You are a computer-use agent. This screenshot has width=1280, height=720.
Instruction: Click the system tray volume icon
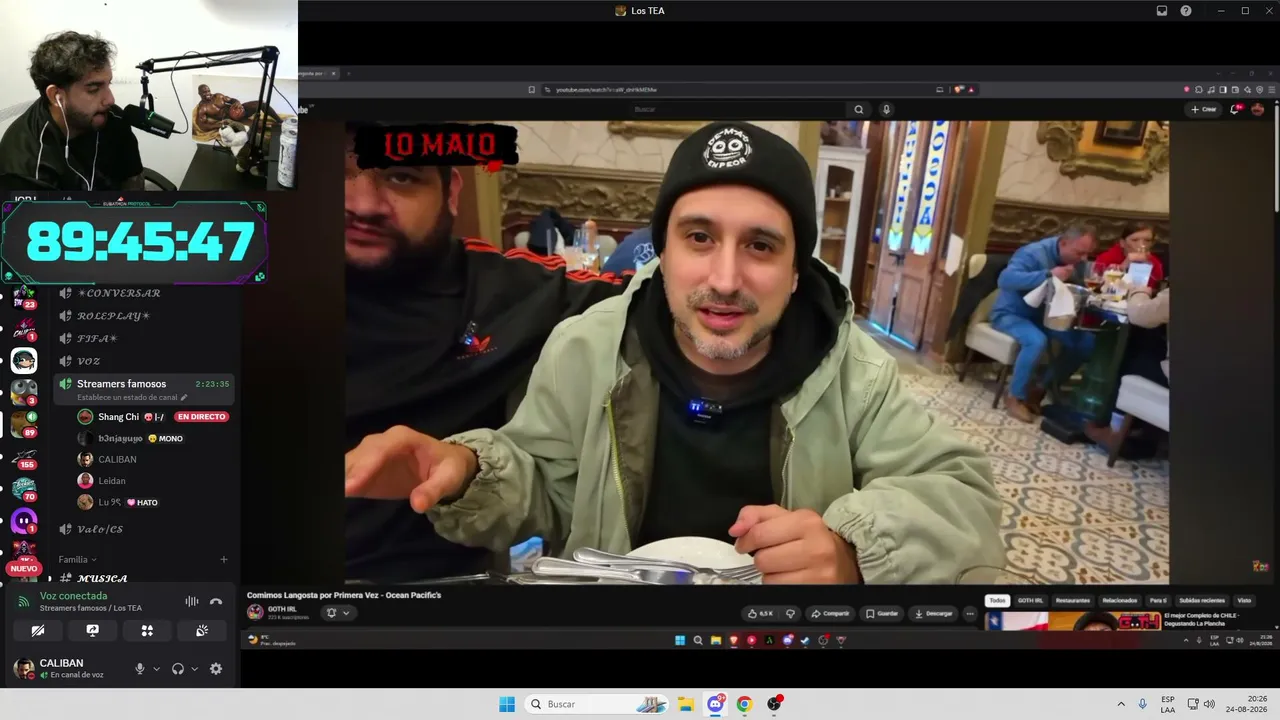point(1209,704)
